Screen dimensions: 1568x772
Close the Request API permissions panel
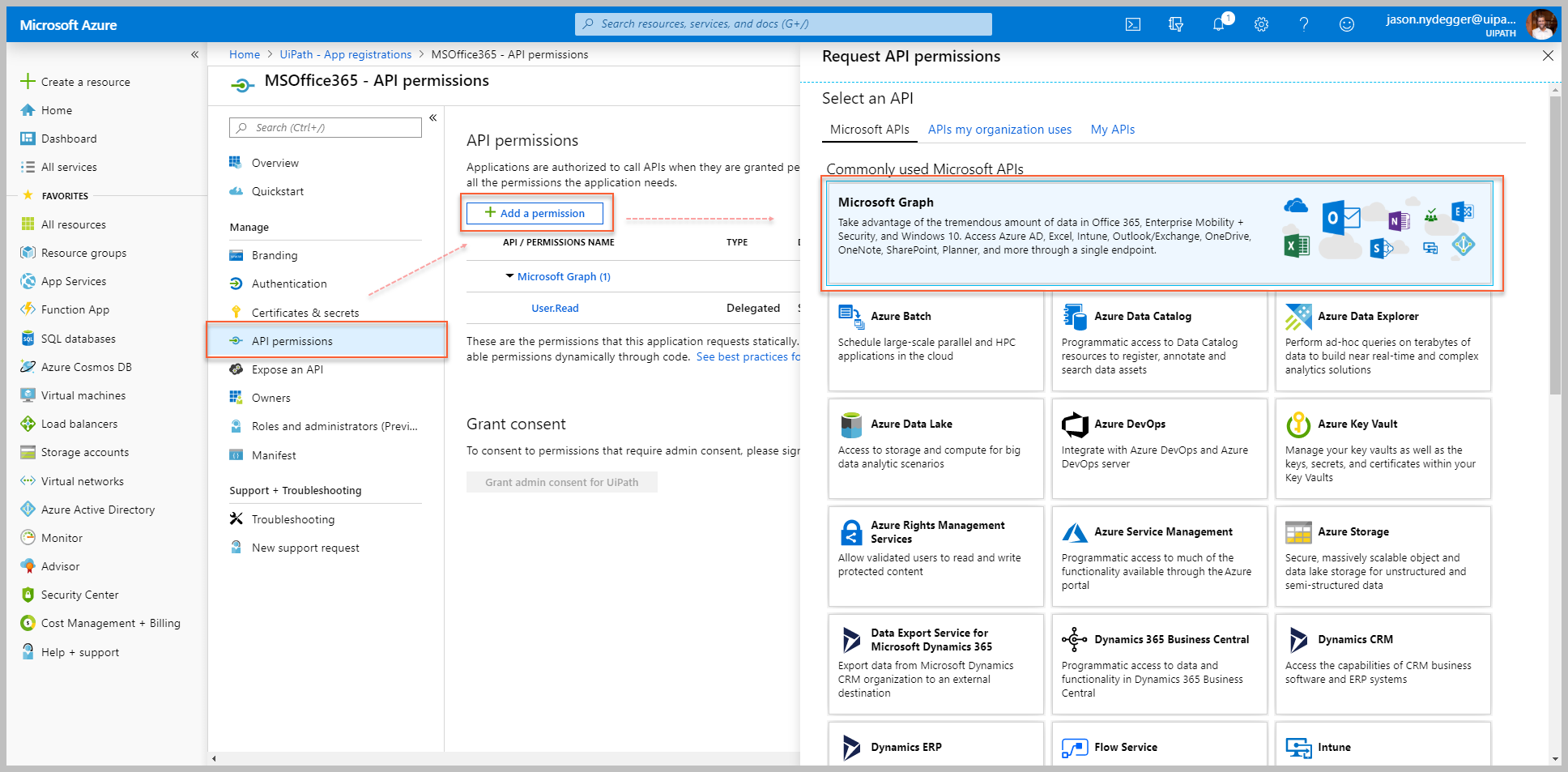pos(1547,56)
